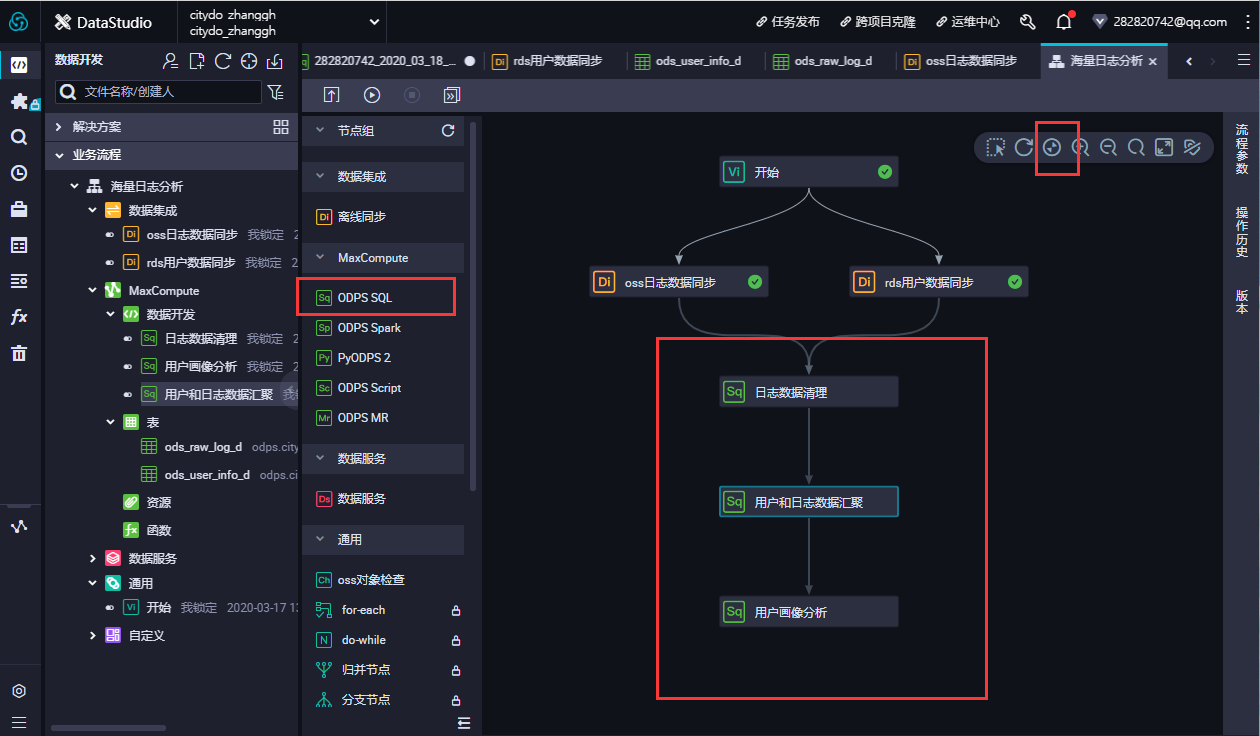Open the 任务发布 link

click(788, 22)
